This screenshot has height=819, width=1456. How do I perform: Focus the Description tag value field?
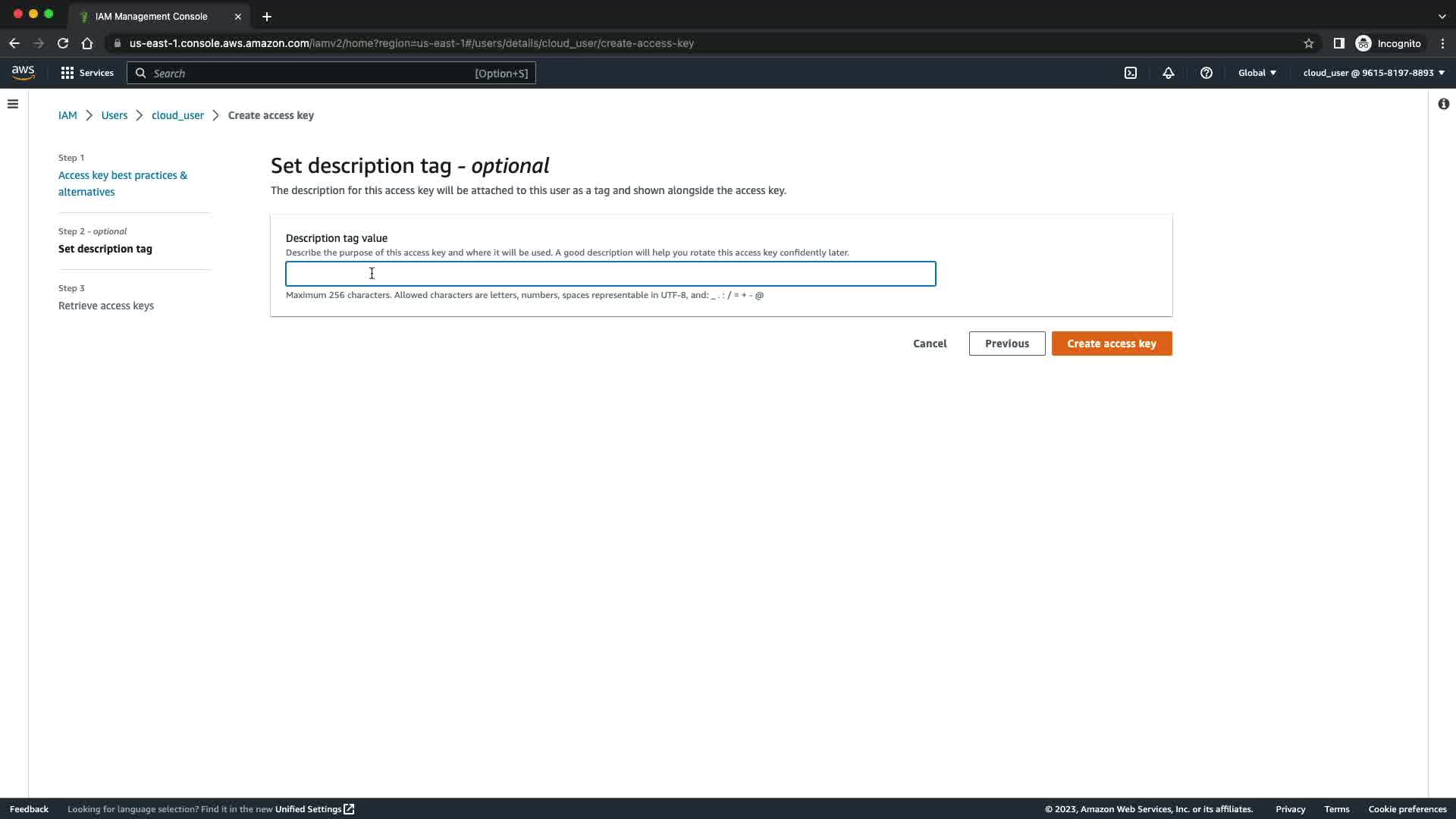(x=610, y=274)
